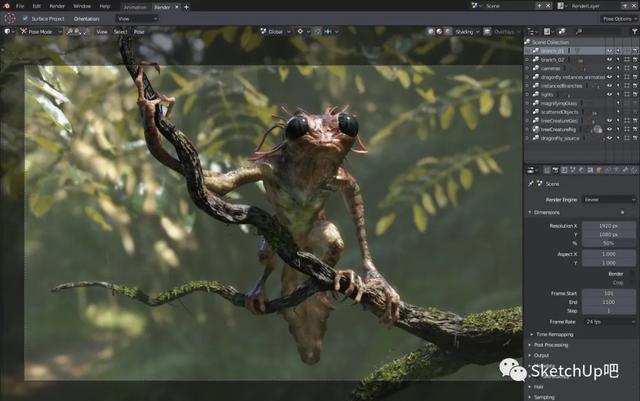This screenshot has width=640, height=401.
Task: Open the outliner display mode selector
Action: [x=549, y=31]
